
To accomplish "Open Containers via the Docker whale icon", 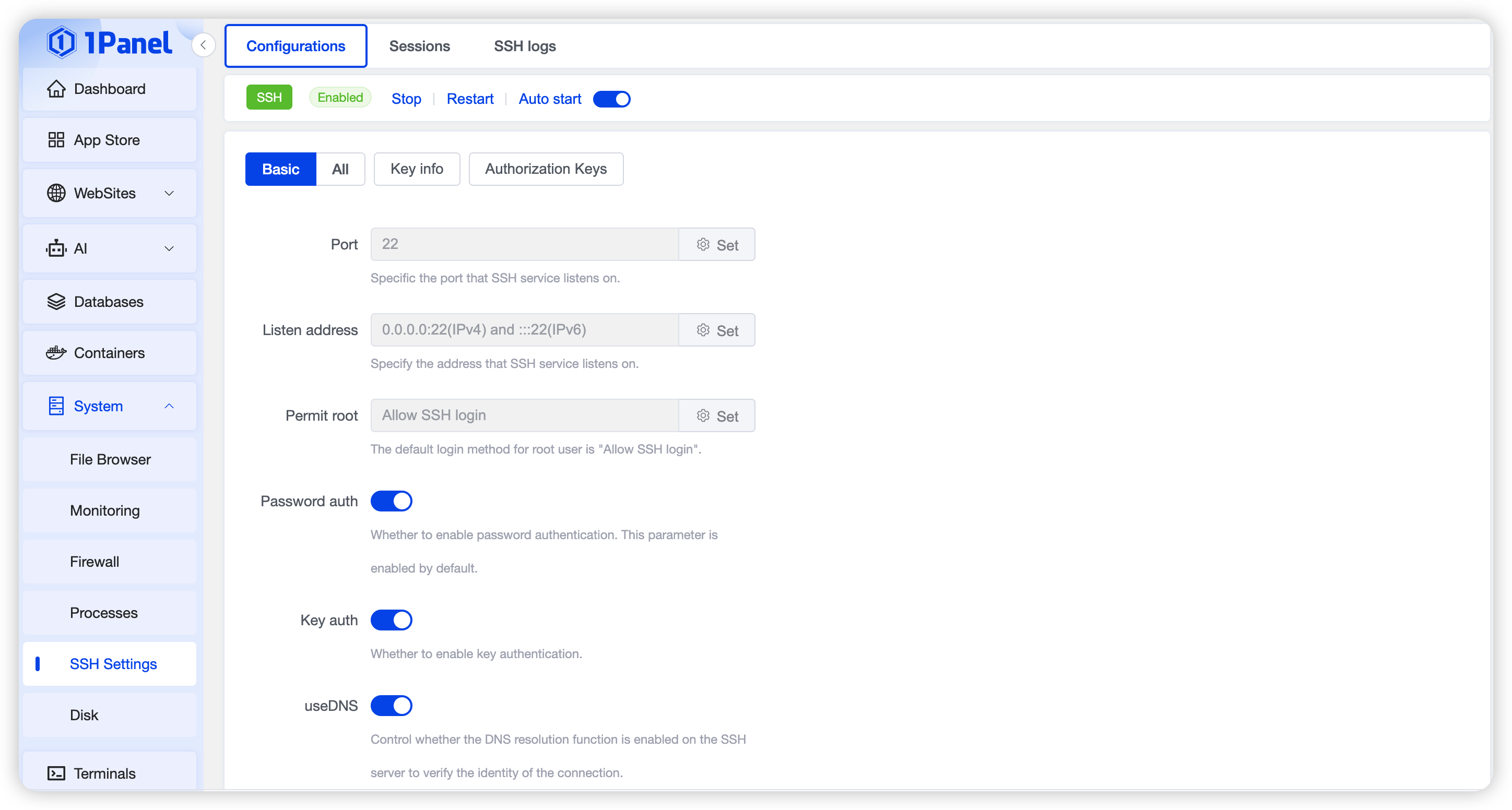I will click(x=56, y=353).
